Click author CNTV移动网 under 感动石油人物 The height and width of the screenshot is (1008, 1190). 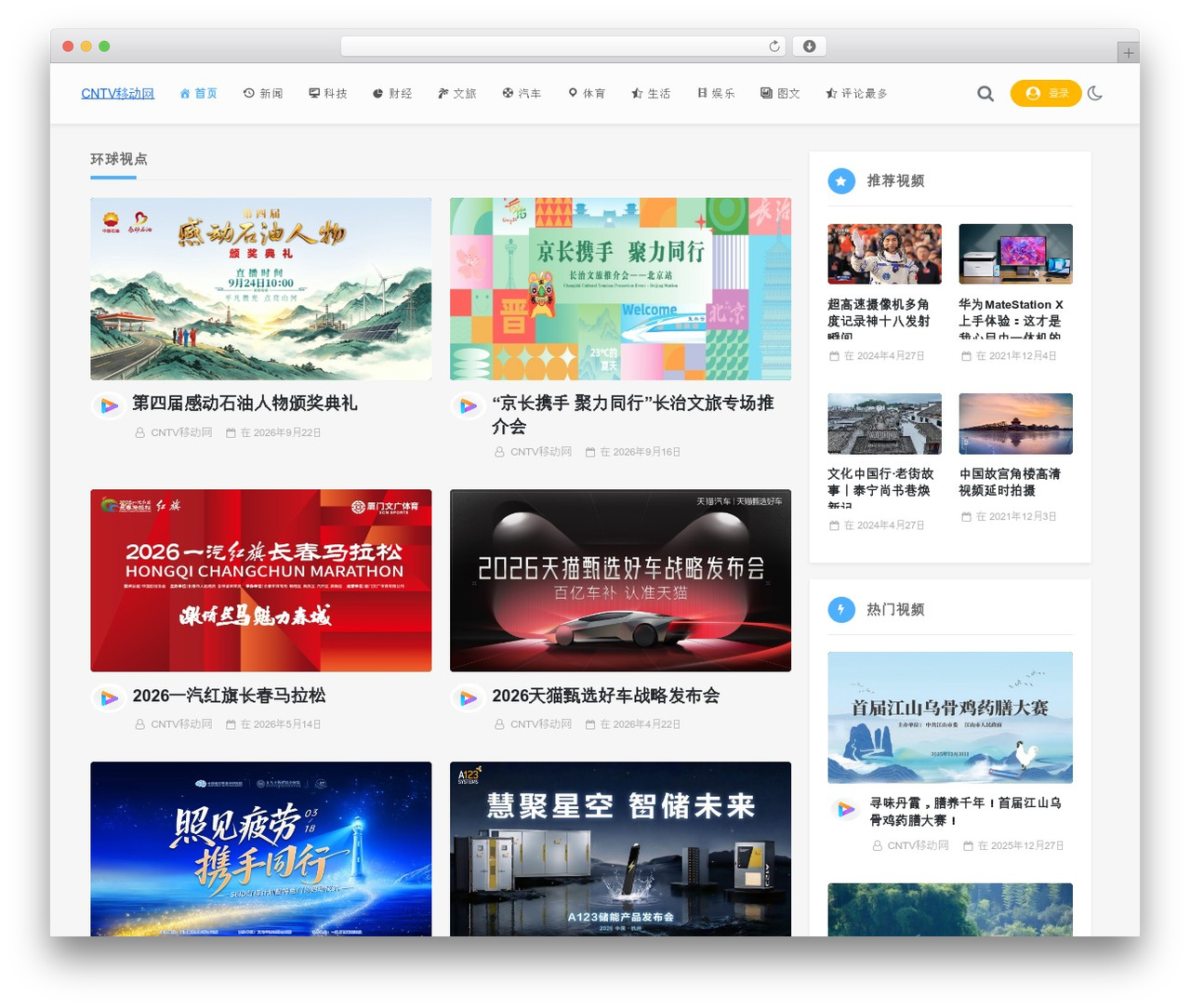pyautogui.click(x=181, y=432)
